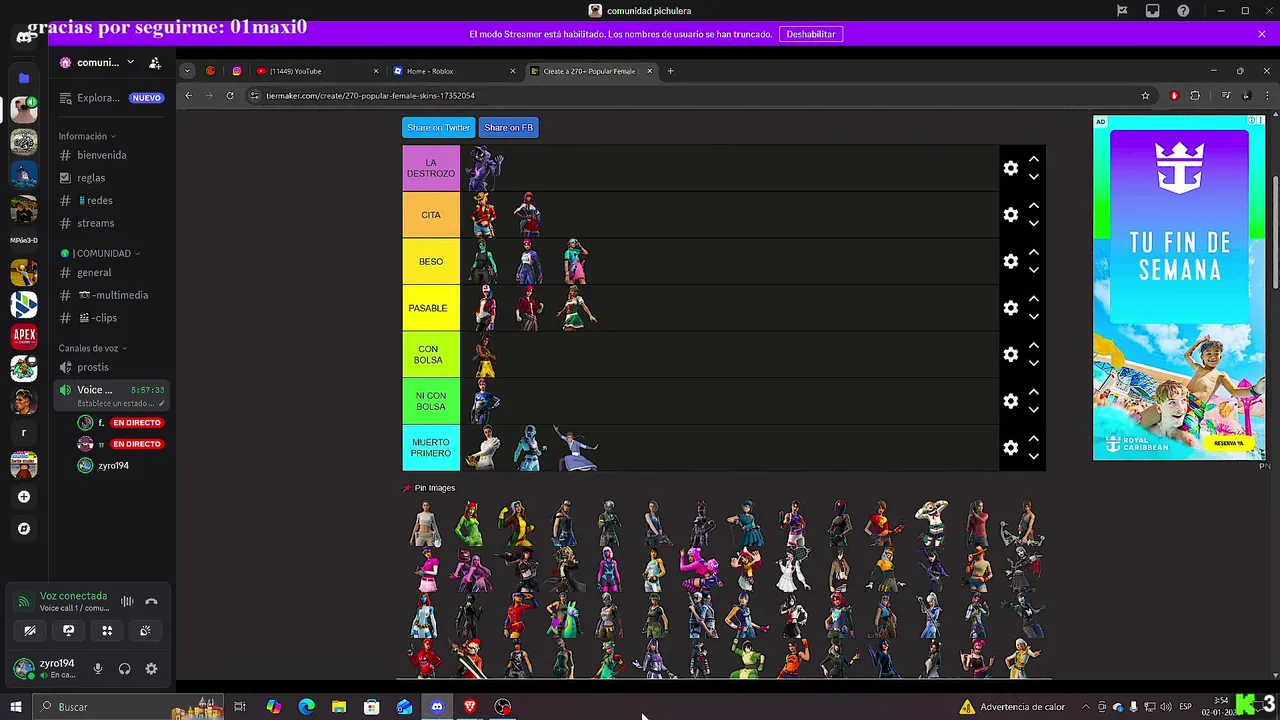This screenshot has height=720, width=1280.
Task: Toggle deafen headphones in Discord user panel
Action: [124, 669]
